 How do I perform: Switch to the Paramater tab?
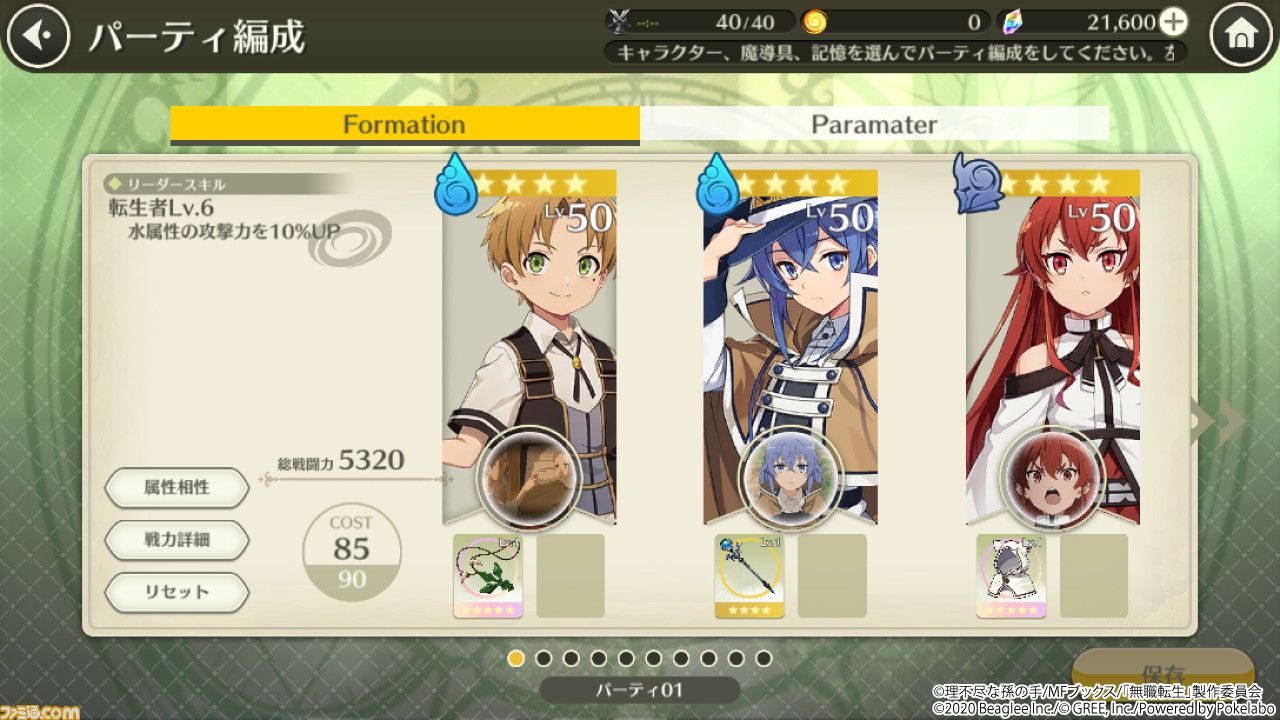(875, 124)
